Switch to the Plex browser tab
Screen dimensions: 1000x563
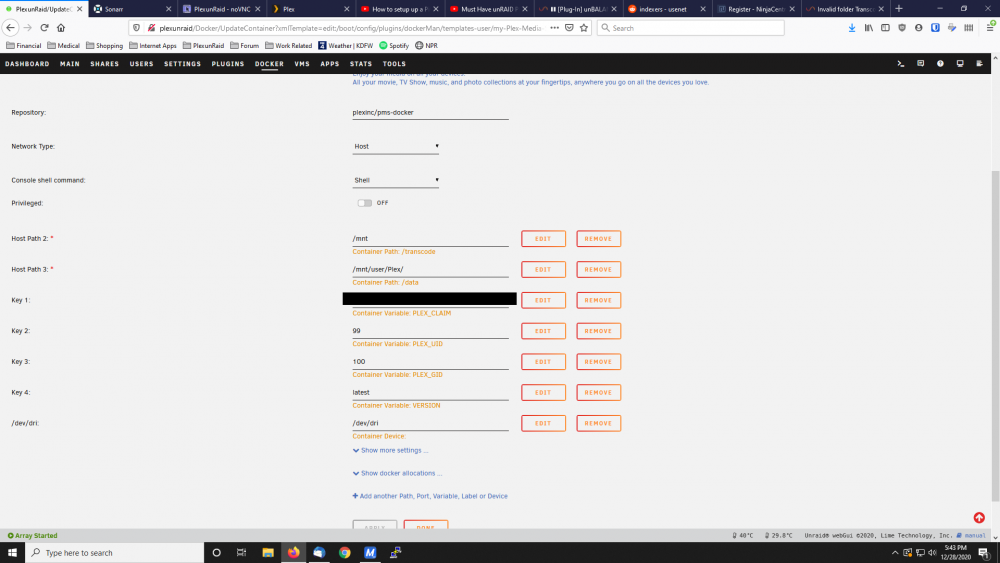[x=311, y=9]
